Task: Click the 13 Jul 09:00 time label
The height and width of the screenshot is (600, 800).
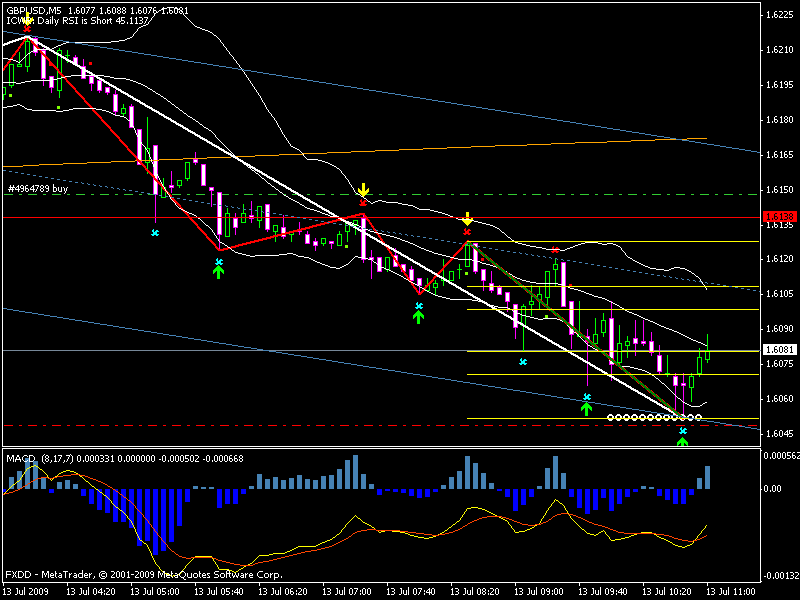Action: point(539,592)
